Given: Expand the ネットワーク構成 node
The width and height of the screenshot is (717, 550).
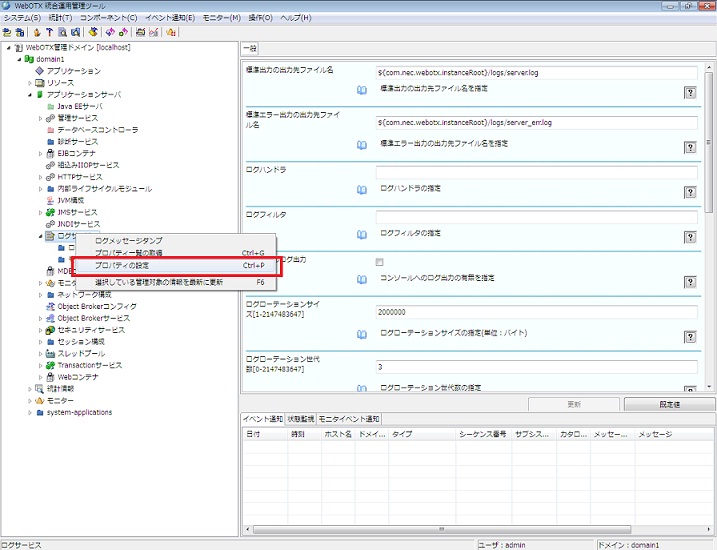Looking at the screenshot, I should [40, 295].
